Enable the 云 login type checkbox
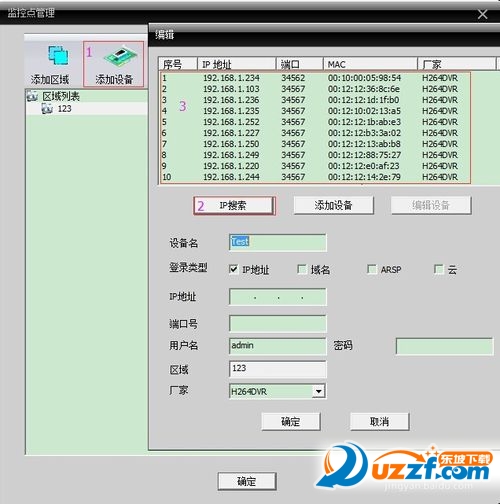 click(x=439, y=269)
